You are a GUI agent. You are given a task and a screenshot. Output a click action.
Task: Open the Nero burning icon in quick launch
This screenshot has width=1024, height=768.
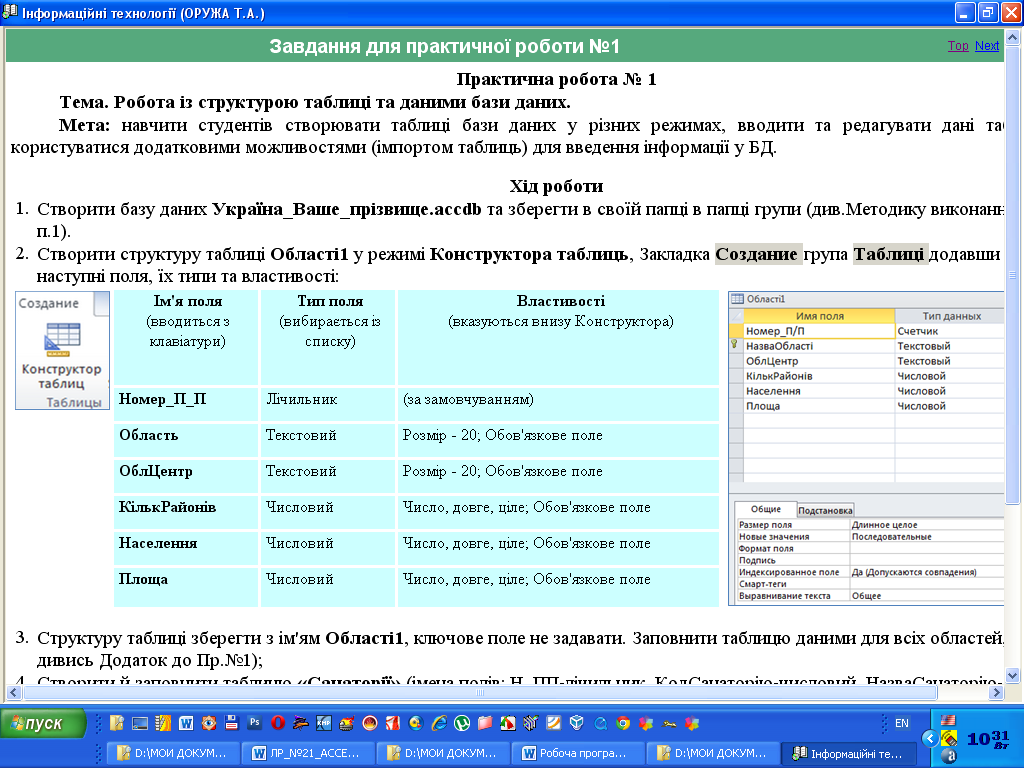(x=346, y=723)
